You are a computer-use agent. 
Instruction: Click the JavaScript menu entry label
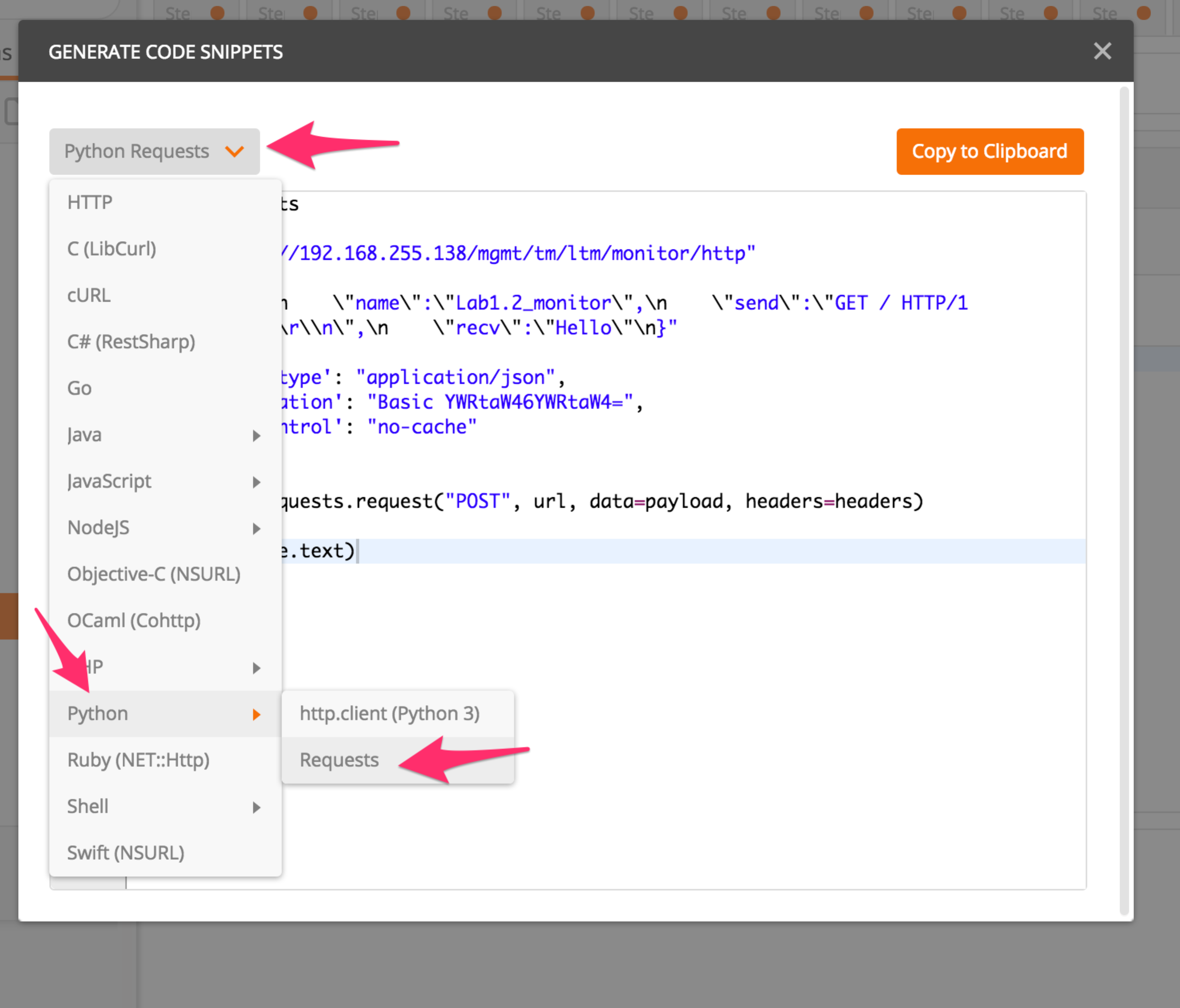[109, 482]
